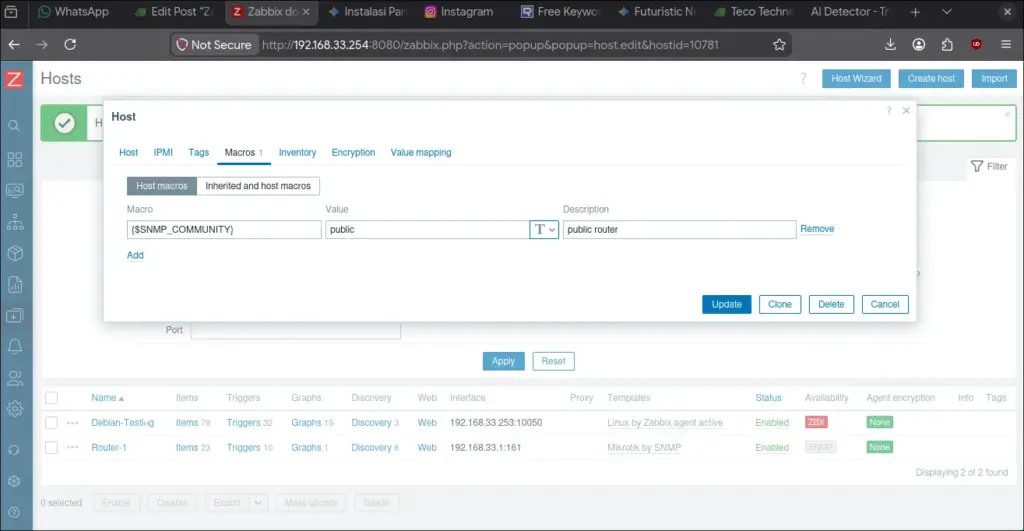Select Inherited and host macros toggle
1024x531 pixels.
[258, 186]
